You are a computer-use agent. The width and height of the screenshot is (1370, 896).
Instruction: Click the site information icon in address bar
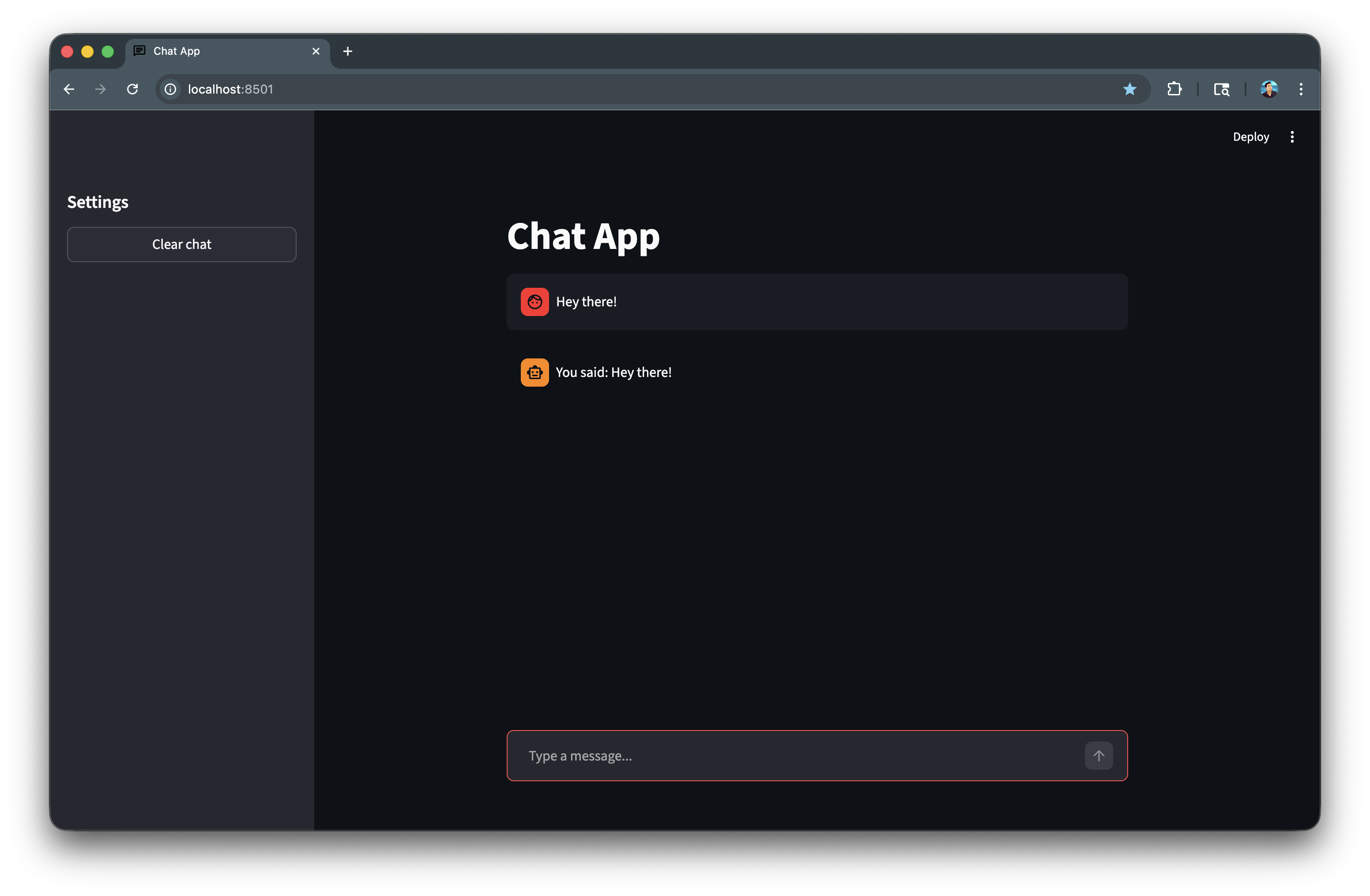tap(170, 89)
